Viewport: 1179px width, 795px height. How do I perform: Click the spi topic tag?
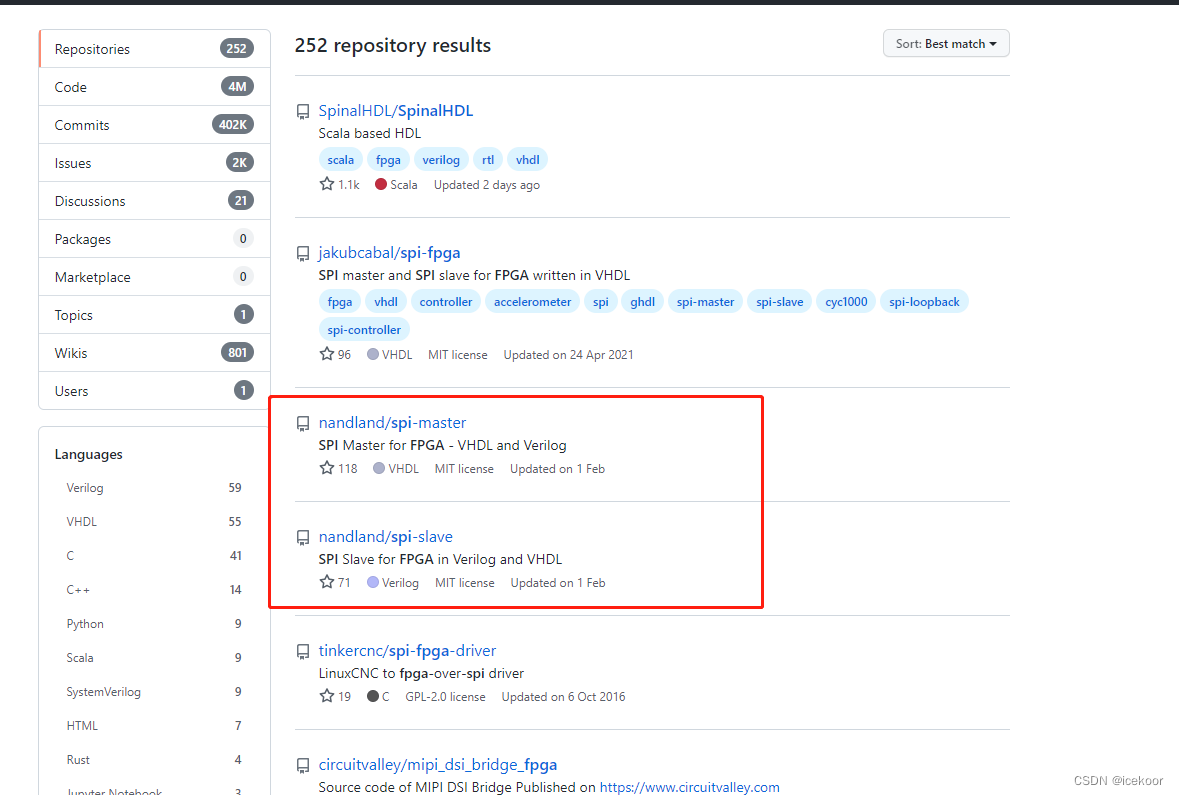601,302
